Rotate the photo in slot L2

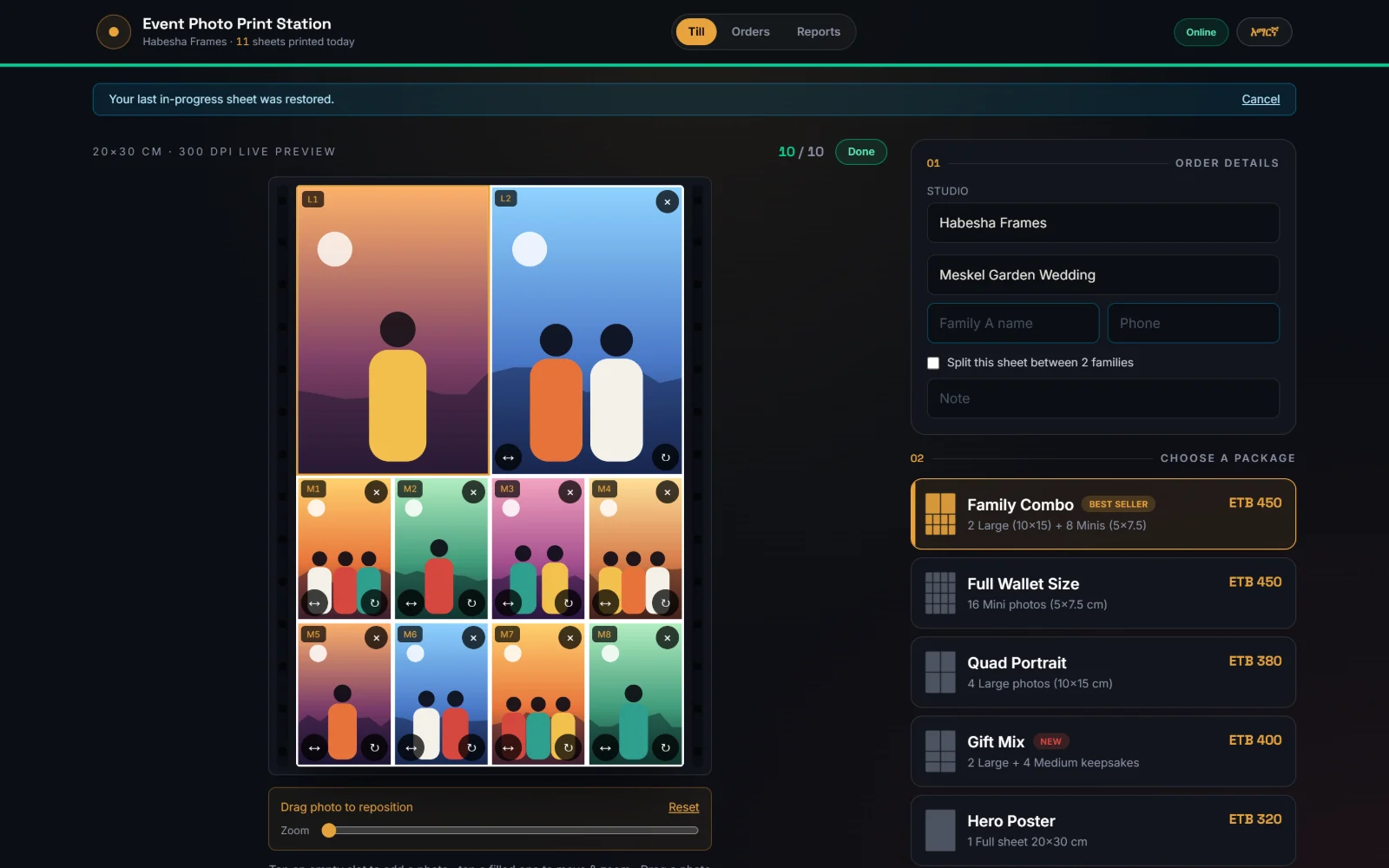(x=666, y=457)
